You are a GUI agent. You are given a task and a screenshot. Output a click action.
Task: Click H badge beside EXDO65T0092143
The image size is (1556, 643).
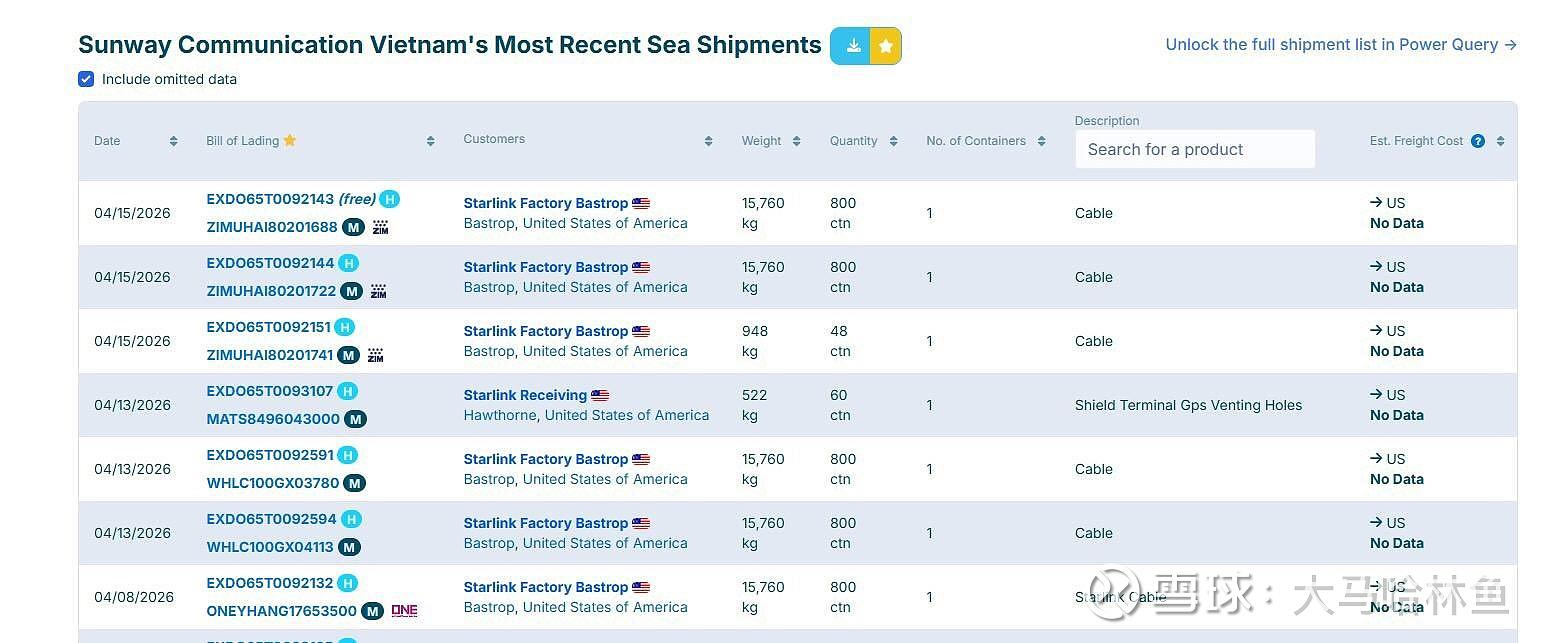tap(390, 199)
